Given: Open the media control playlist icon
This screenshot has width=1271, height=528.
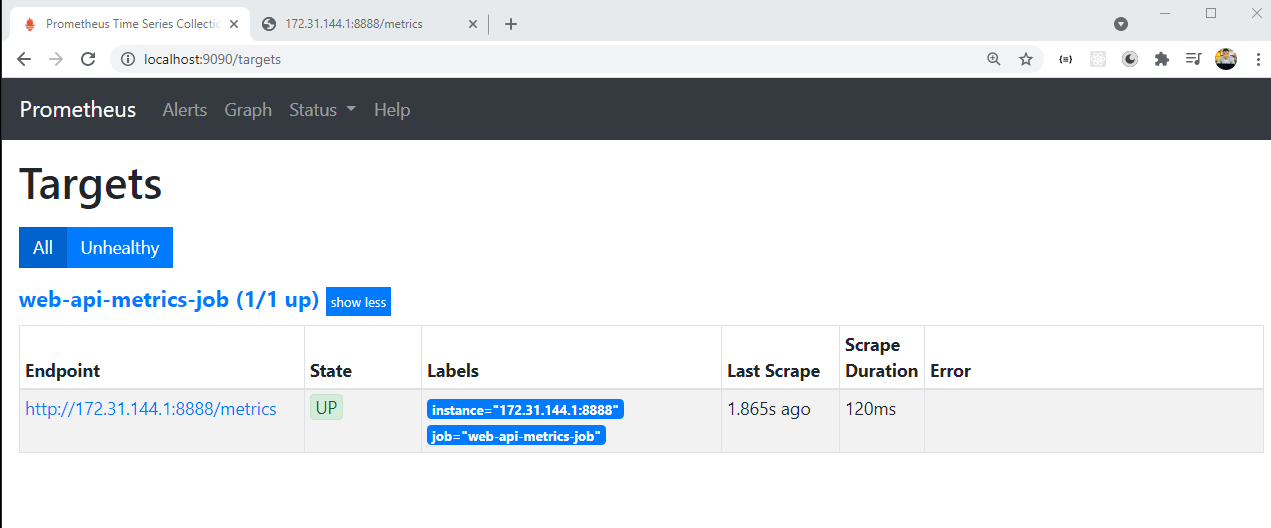Looking at the screenshot, I should (1193, 59).
